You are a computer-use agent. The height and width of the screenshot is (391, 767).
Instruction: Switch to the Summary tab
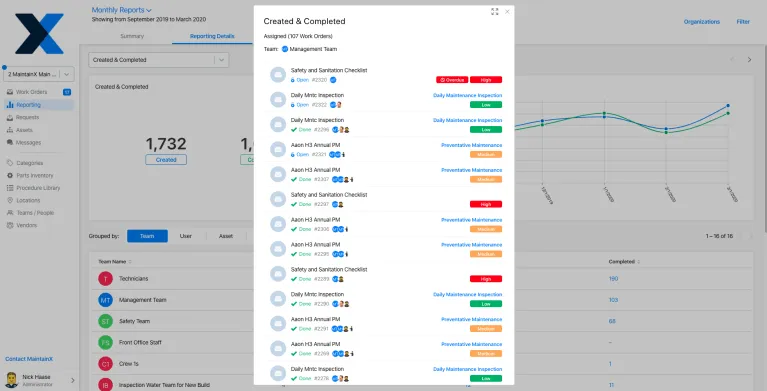(x=132, y=36)
